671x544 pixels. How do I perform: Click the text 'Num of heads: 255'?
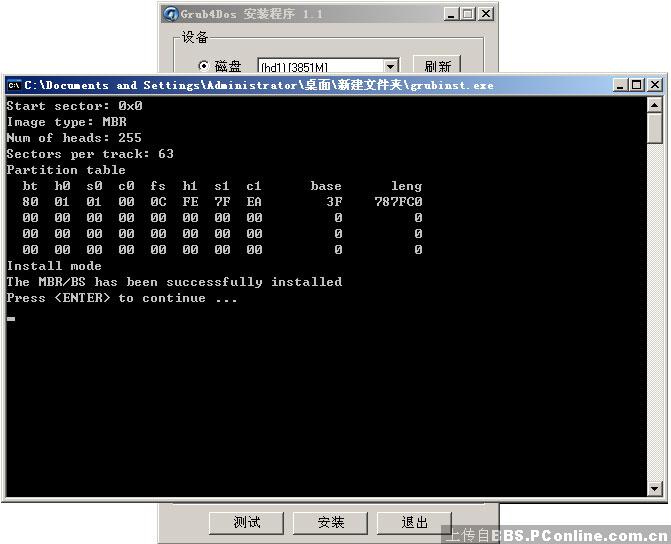click(x=74, y=138)
